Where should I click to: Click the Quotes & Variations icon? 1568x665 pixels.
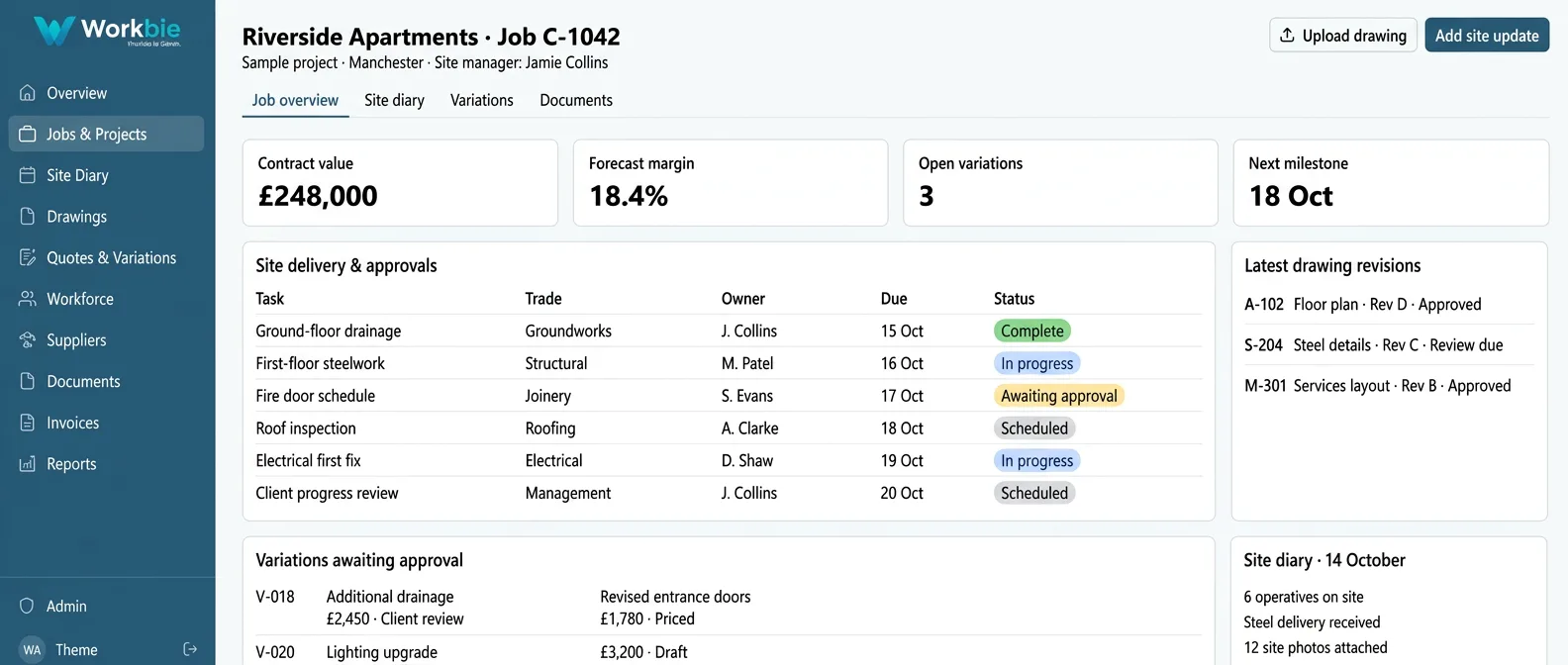point(28,257)
